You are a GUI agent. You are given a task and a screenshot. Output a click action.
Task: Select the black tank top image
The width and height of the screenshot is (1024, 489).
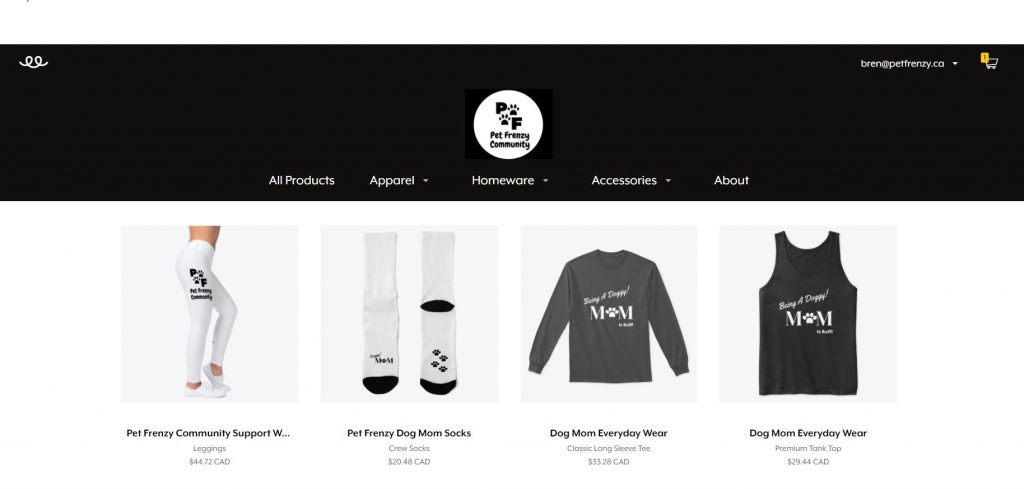point(808,314)
